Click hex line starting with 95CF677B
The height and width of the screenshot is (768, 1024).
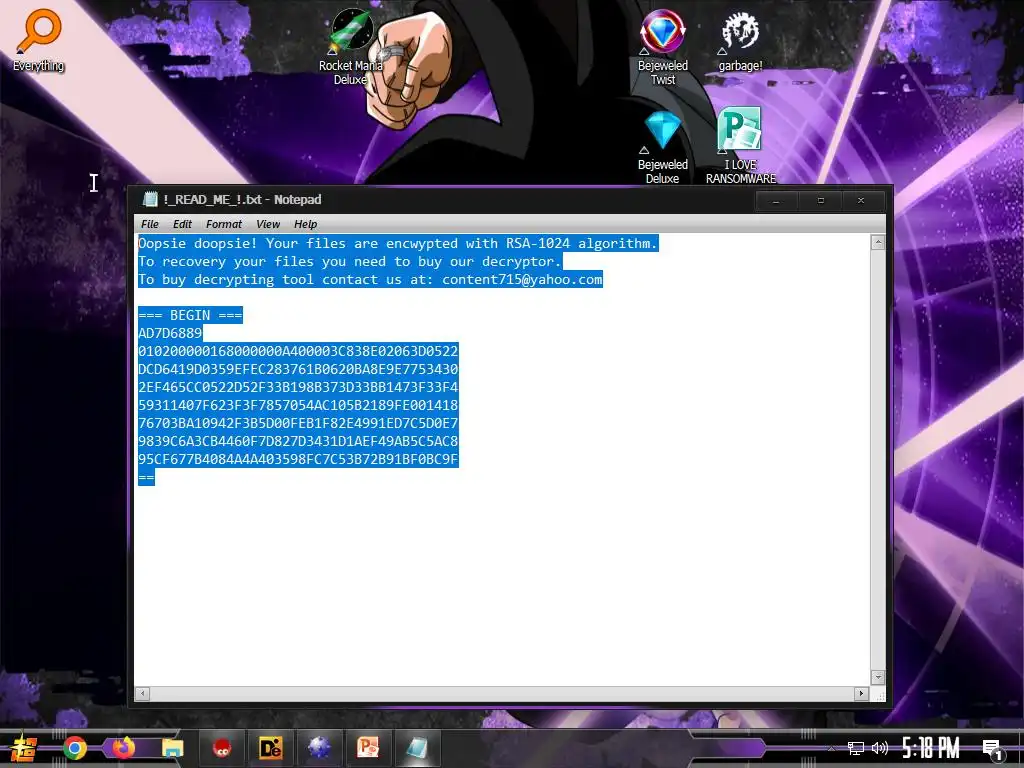(298, 459)
